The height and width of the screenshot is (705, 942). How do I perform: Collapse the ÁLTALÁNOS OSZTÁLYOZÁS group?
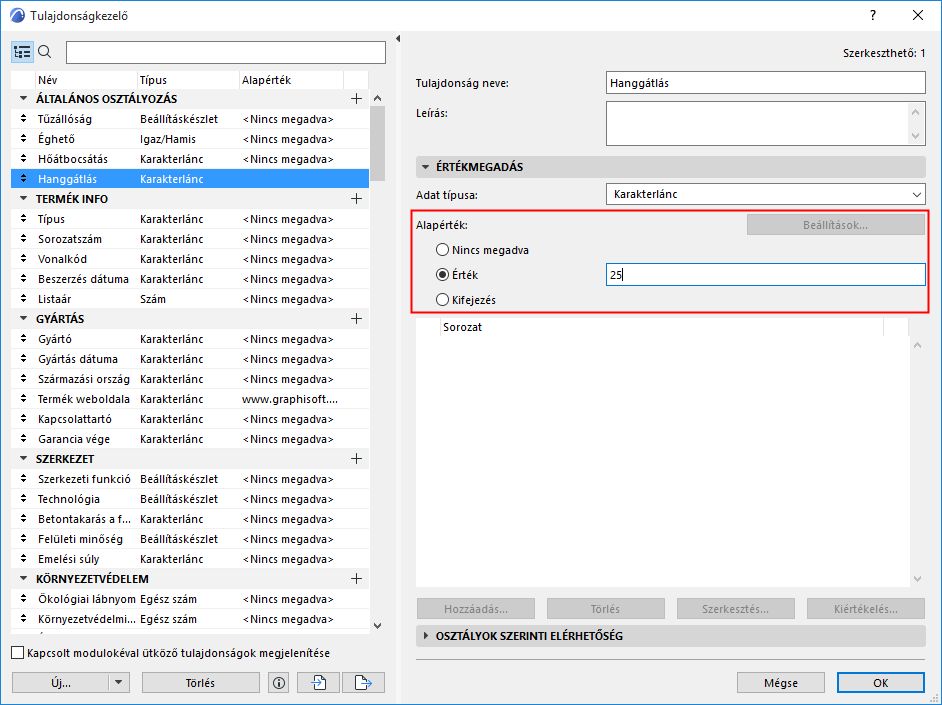pyautogui.click(x=23, y=98)
